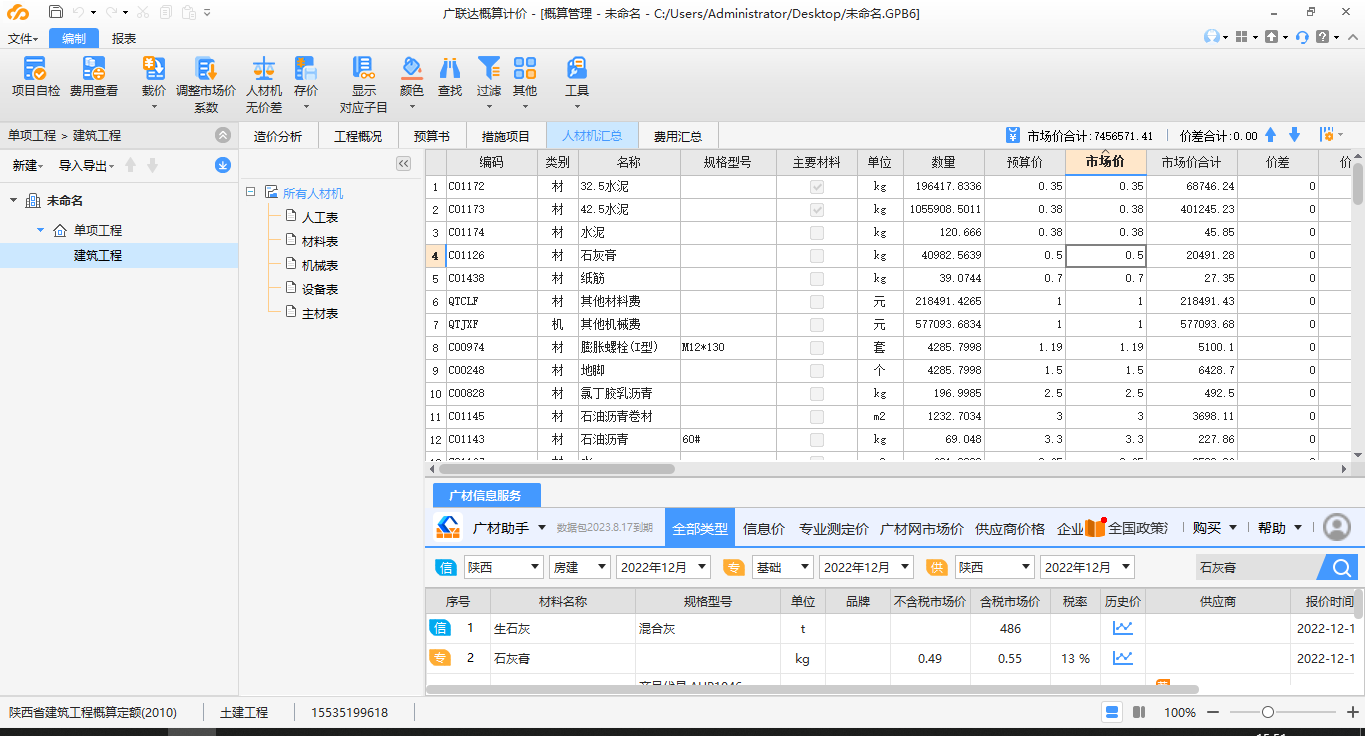
Task: Run 项目自检 project self-check
Action: pos(35,76)
